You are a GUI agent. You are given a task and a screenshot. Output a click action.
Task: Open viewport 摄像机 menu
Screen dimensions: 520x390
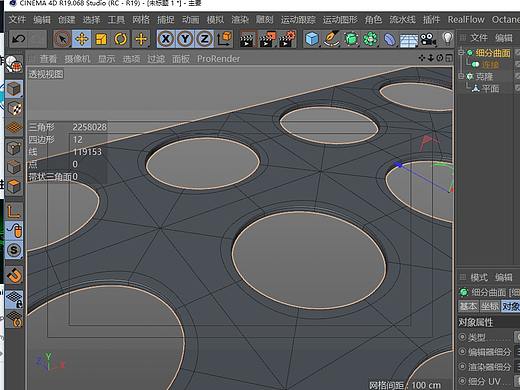click(x=77, y=59)
